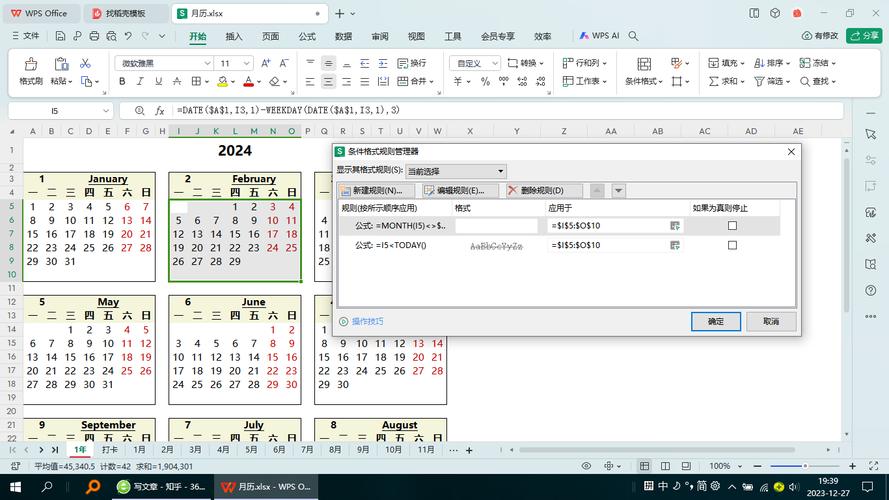Confirm dialog with 确定 button
This screenshot has width=889, height=500.
[716, 321]
